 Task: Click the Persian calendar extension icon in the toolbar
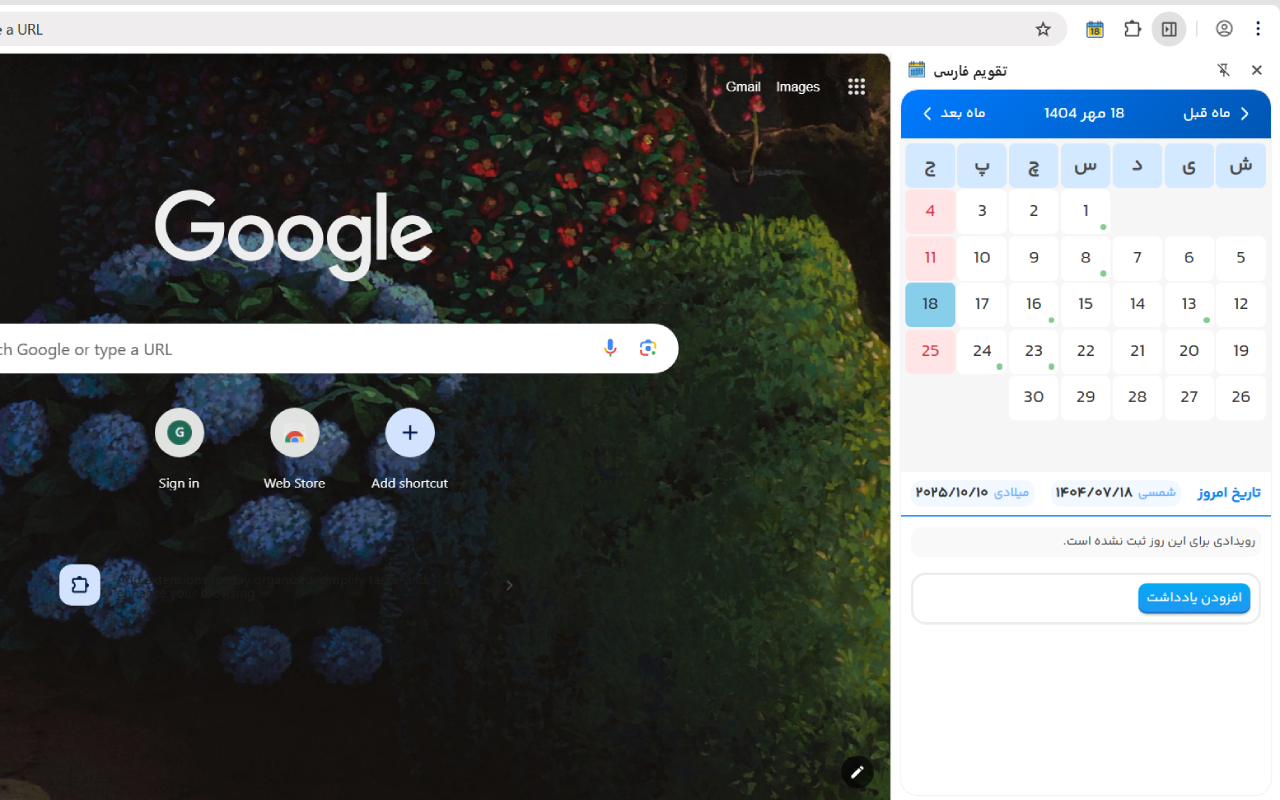click(1094, 29)
